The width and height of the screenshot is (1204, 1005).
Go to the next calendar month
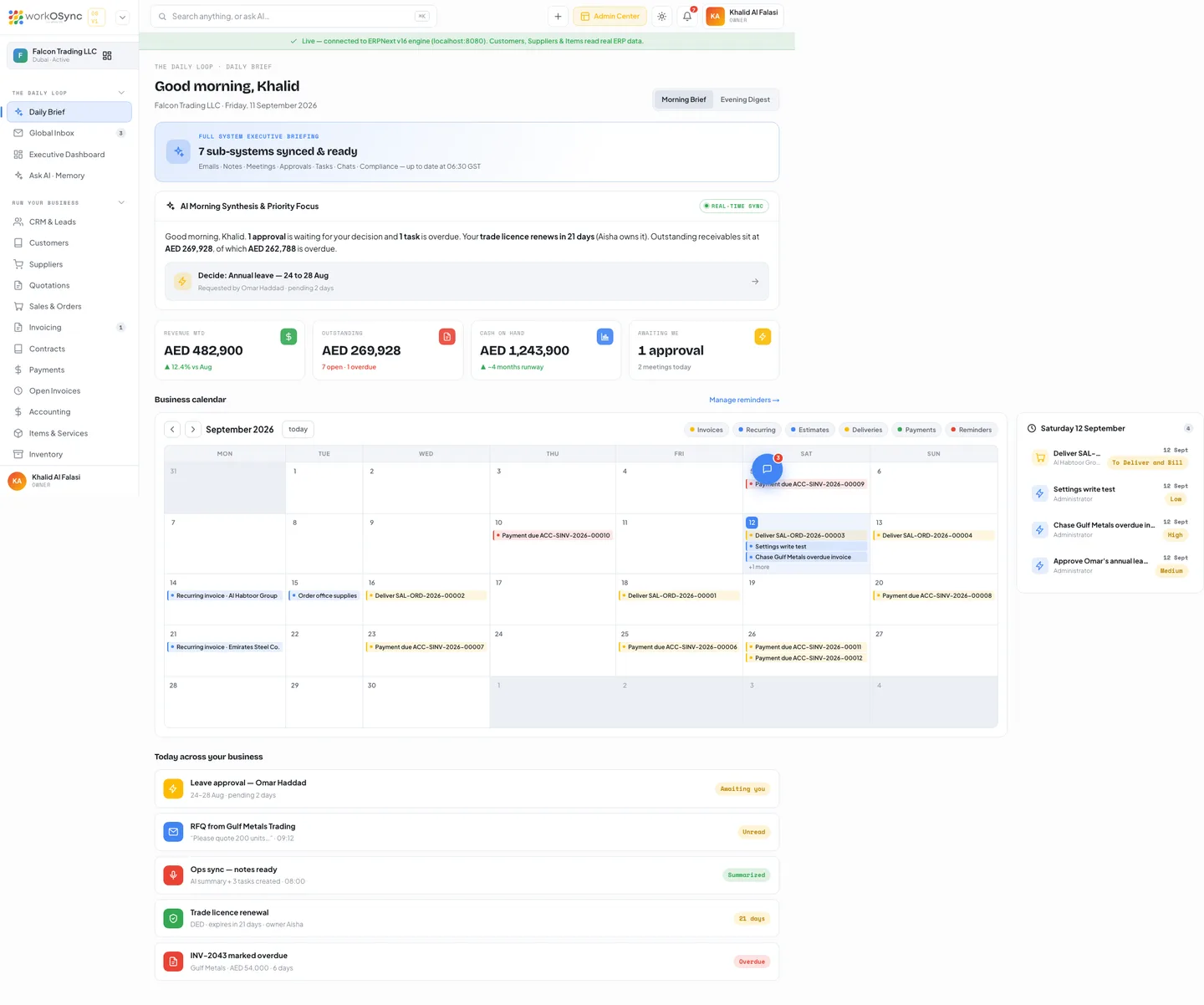coord(192,429)
